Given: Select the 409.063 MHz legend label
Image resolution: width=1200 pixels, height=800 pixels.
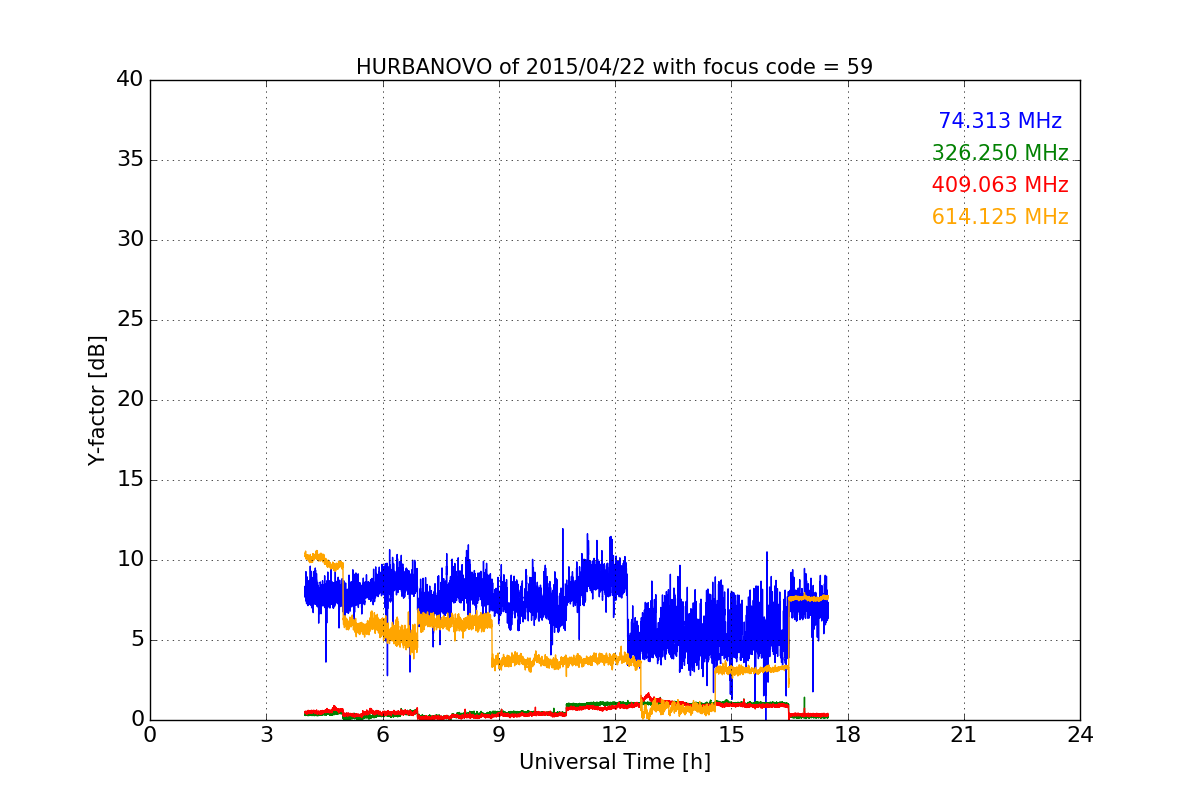Looking at the screenshot, I should coord(1000,185).
